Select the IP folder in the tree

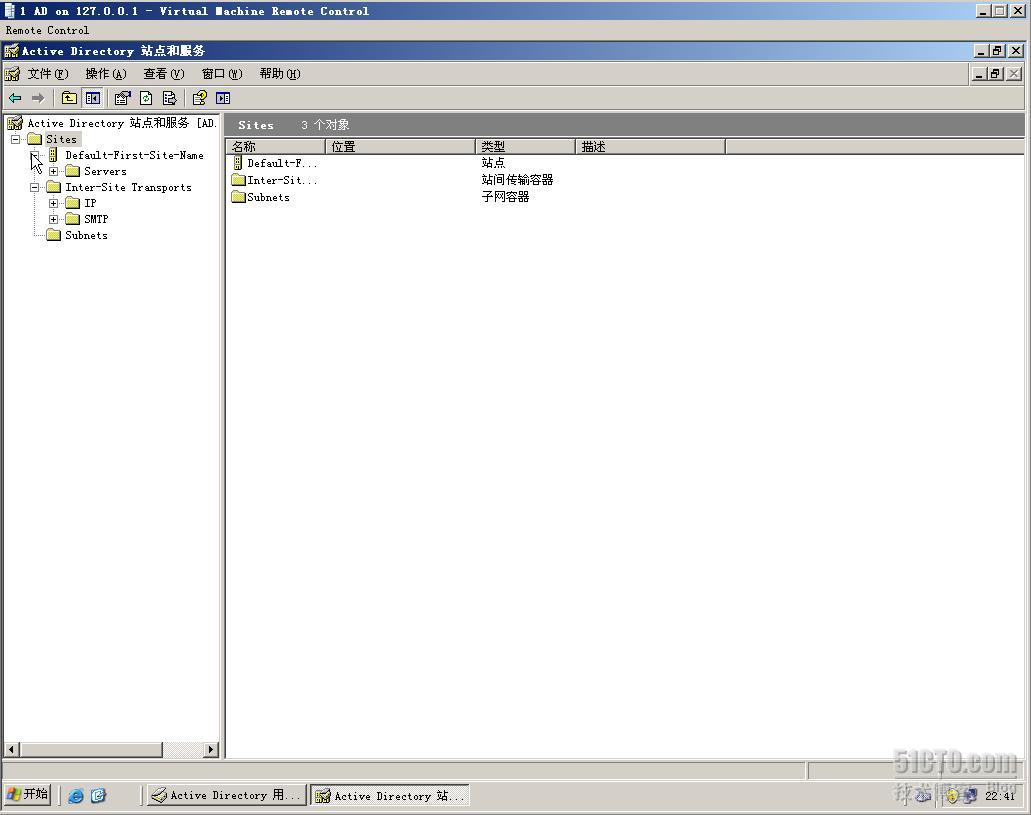90,203
